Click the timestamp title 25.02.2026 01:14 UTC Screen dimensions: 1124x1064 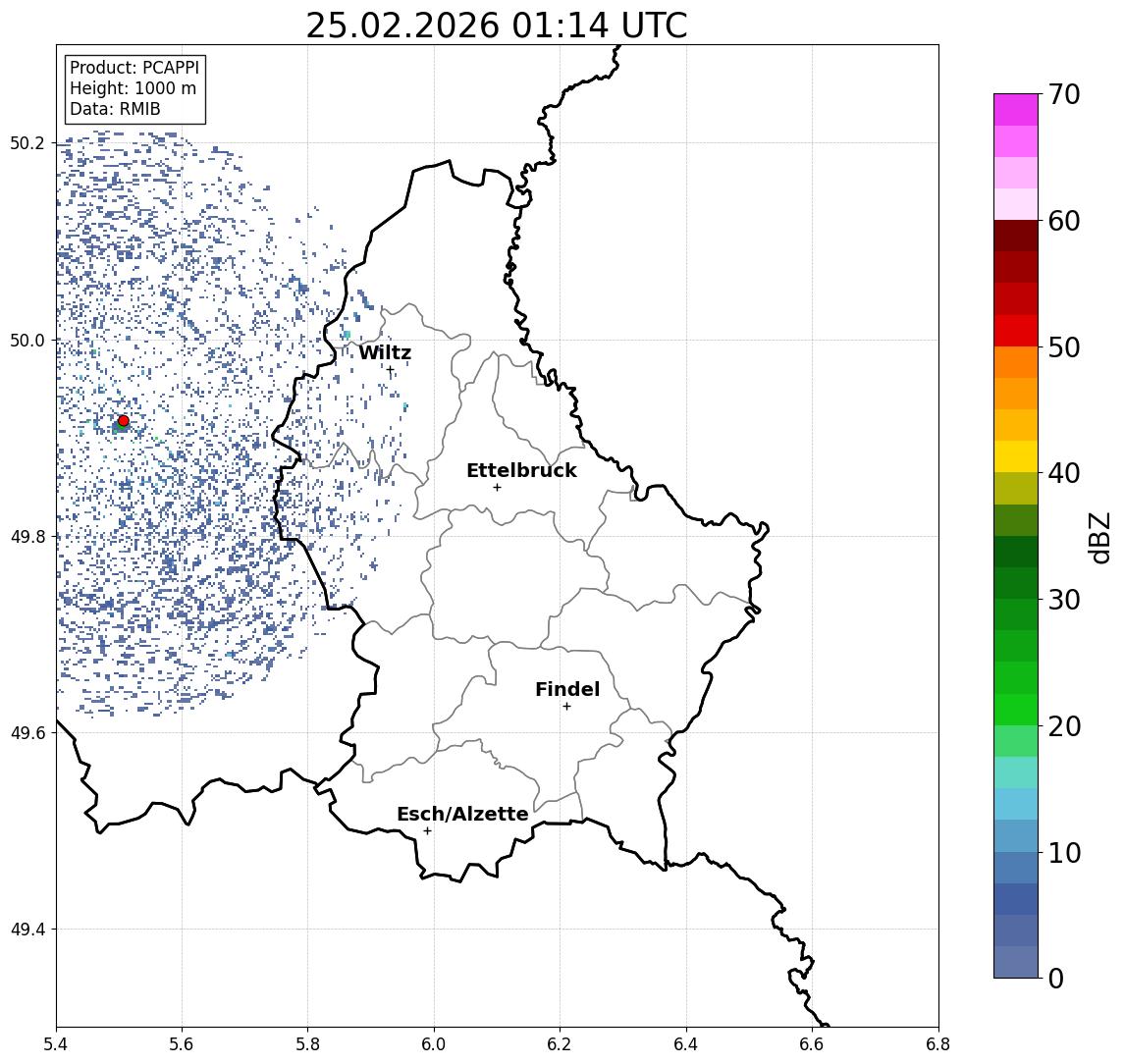coord(497,26)
